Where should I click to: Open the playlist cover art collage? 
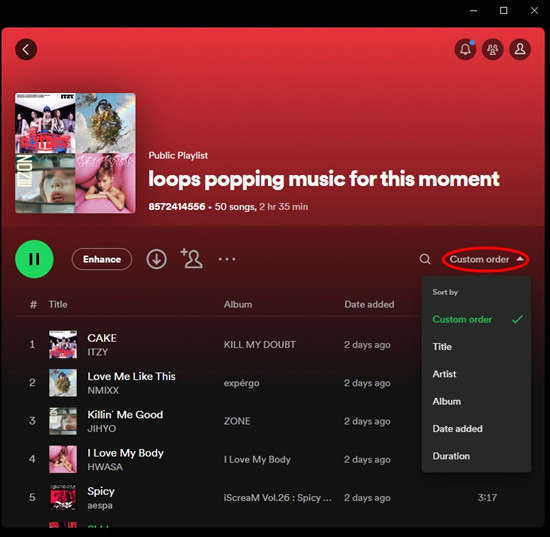pos(75,153)
